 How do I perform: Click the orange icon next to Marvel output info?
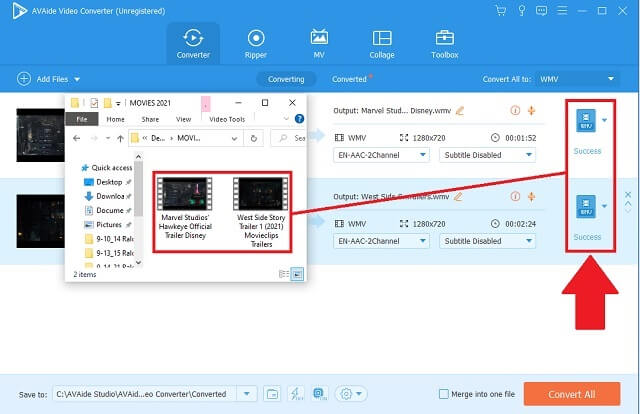pyautogui.click(x=531, y=110)
